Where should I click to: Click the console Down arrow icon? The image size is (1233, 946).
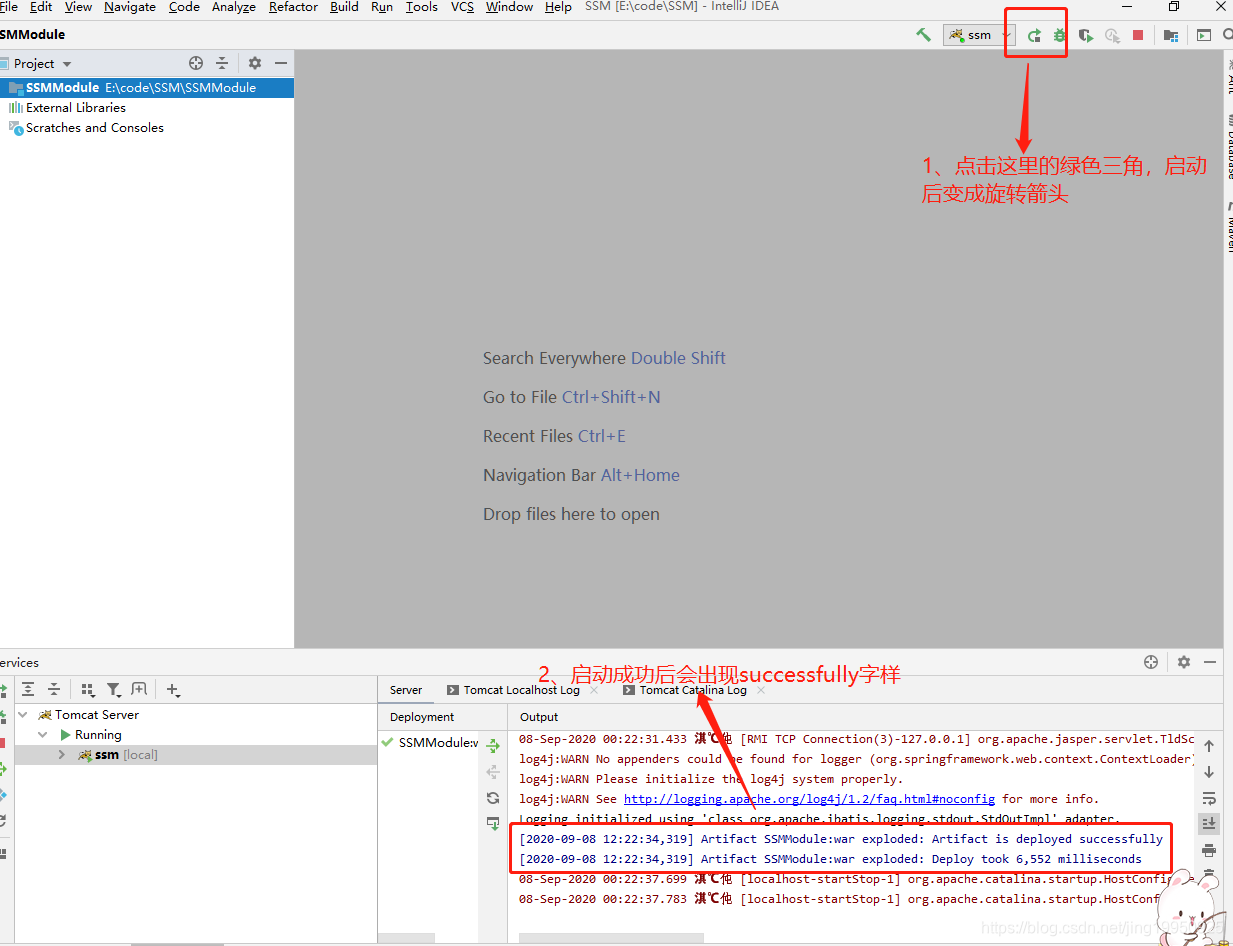pos(1209,772)
